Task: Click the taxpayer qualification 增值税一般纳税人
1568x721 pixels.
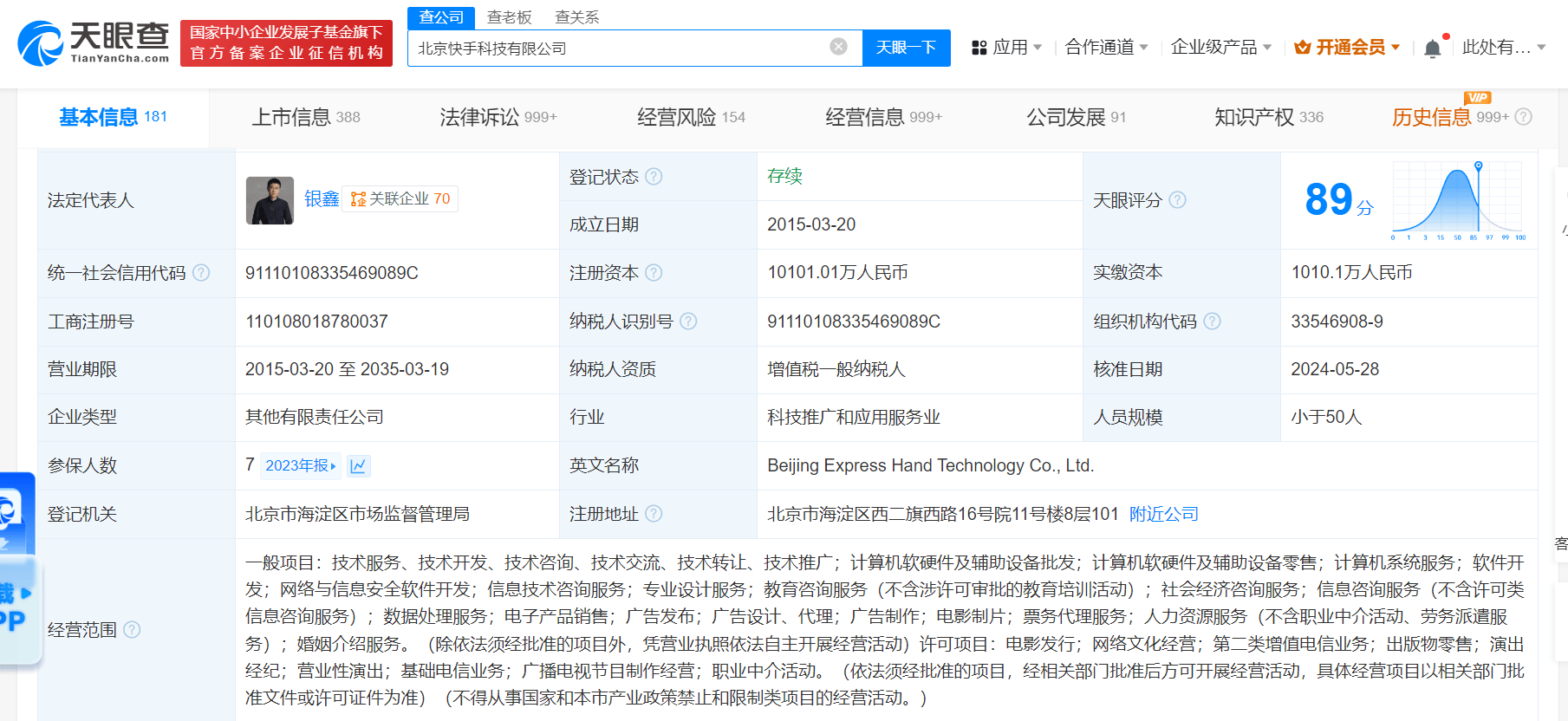Action: point(836,369)
